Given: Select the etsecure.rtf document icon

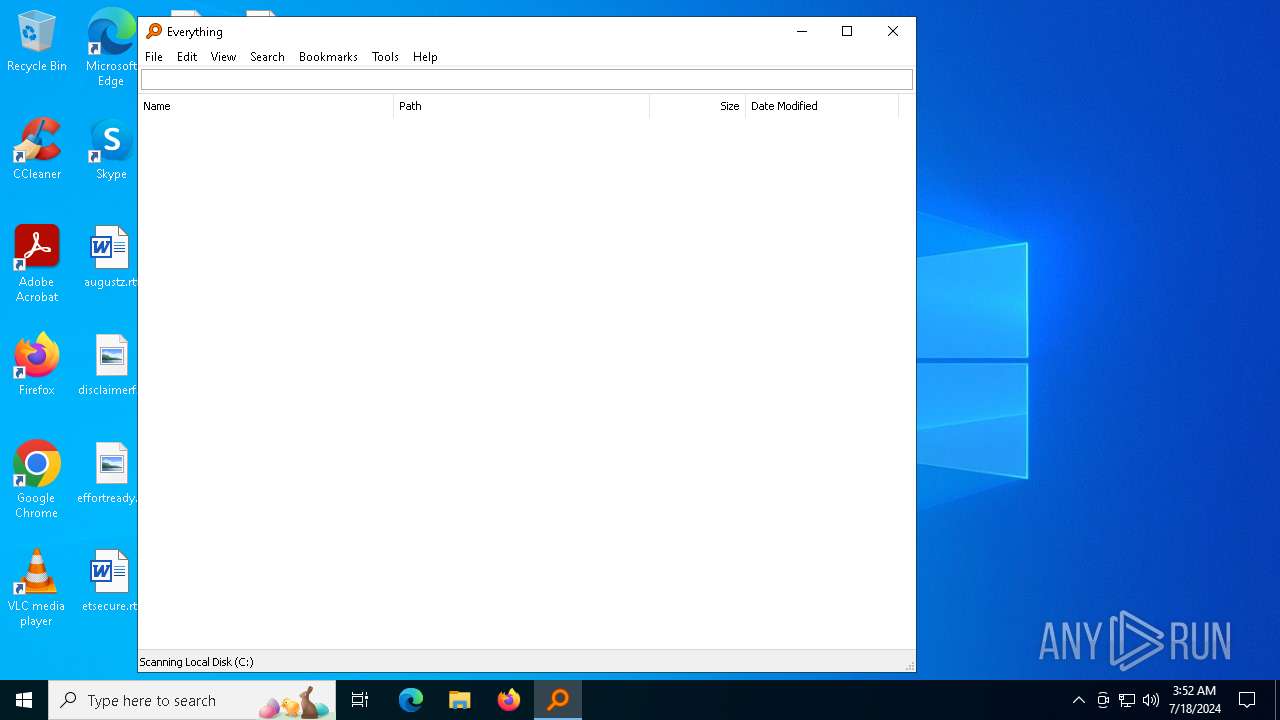Looking at the screenshot, I should [x=110, y=581].
